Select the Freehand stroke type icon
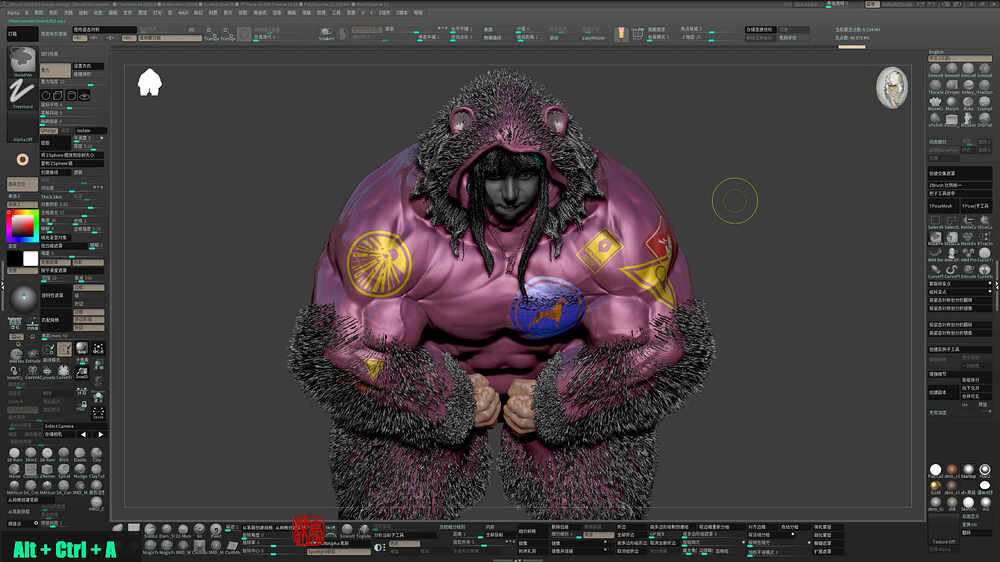Image resolution: width=1000 pixels, height=562 pixels. point(22,93)
